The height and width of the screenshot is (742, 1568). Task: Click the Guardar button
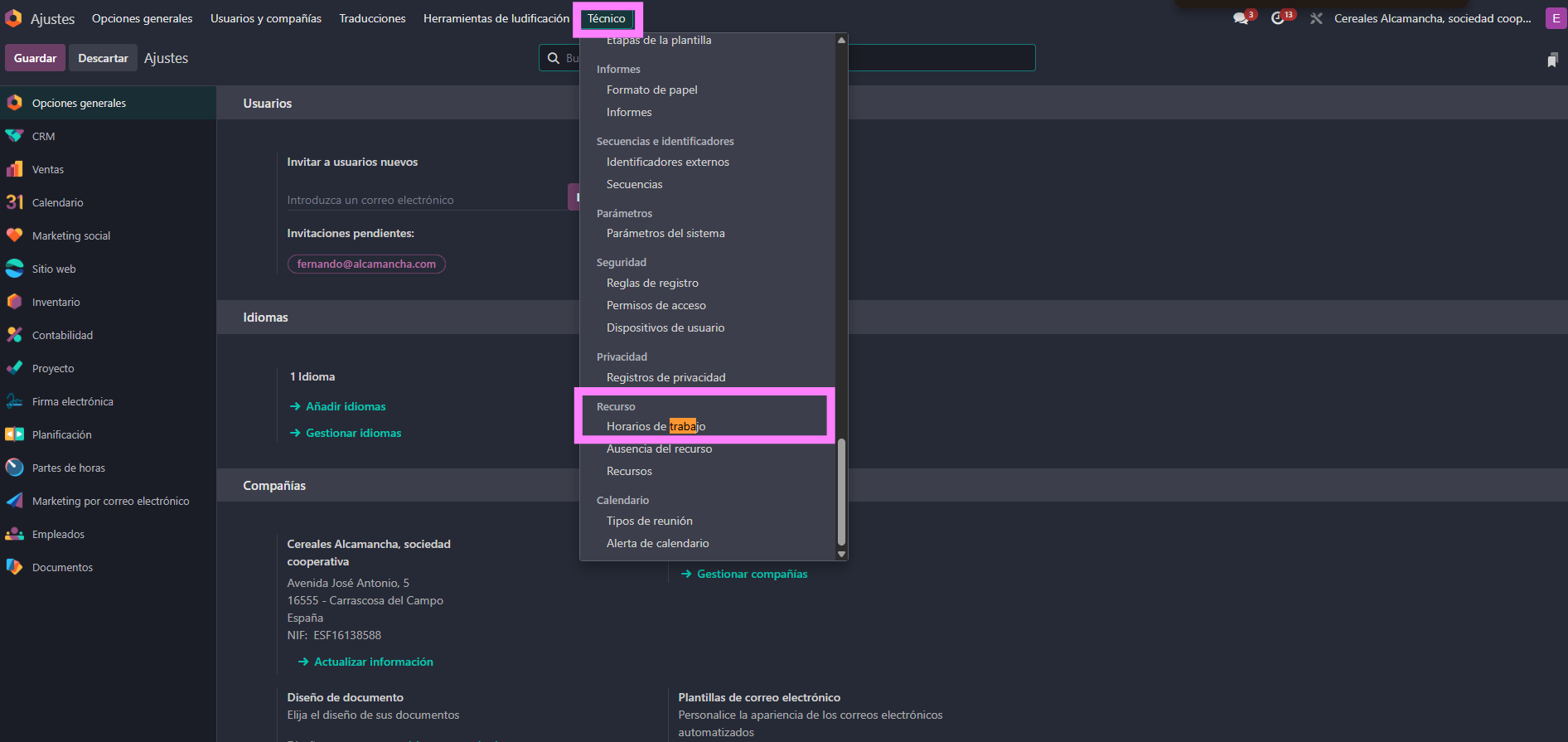[35, 58]
